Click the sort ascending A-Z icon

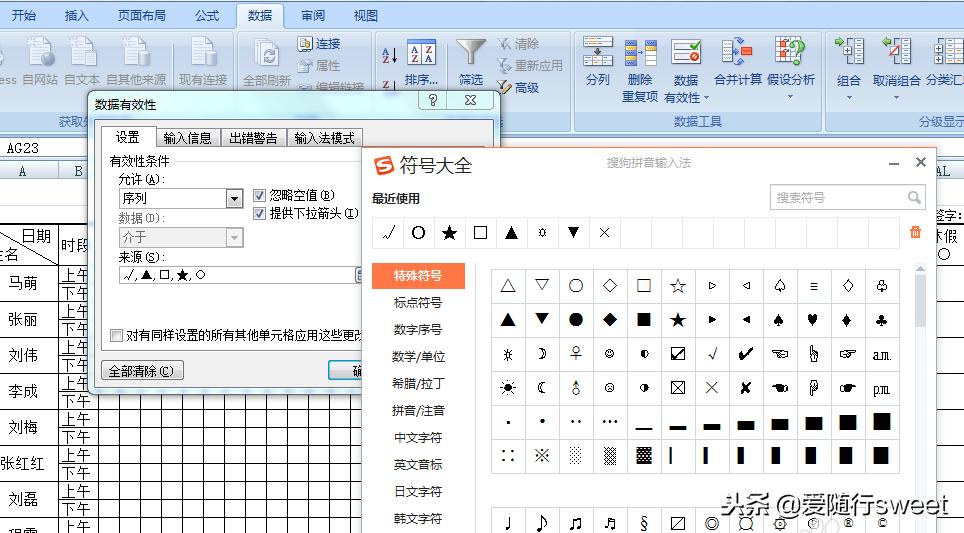click(389, 55)
